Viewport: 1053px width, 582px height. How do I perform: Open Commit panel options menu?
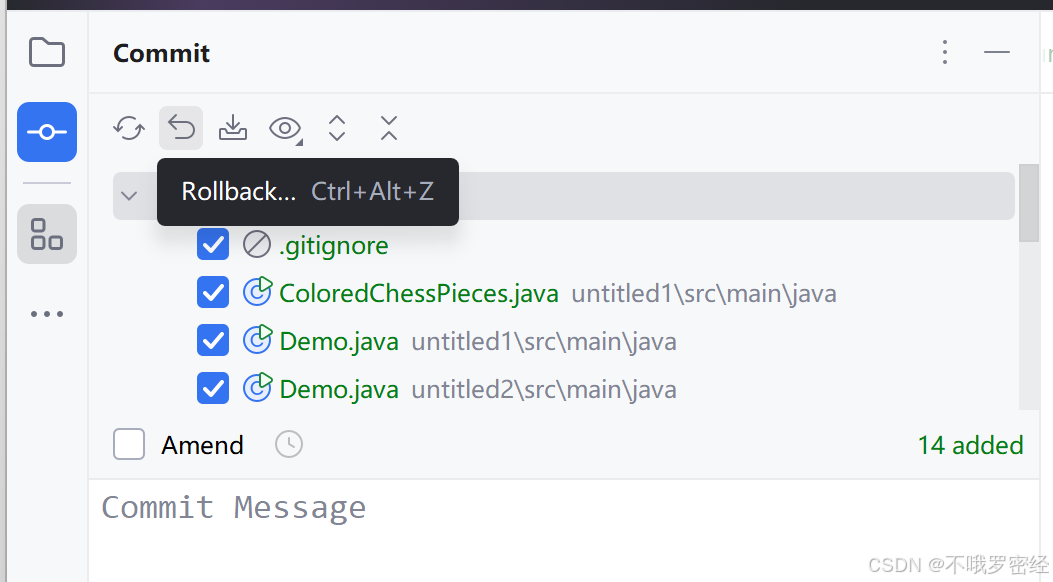(945, 52)
